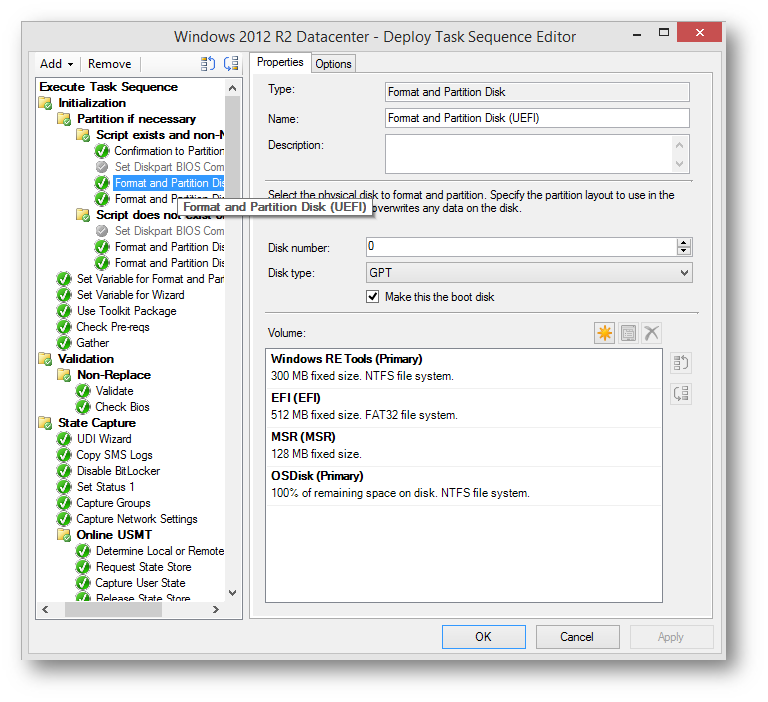768x702 pixels.
Task: Select Set Variable for Format and Partition step
Action: (150, 279)
